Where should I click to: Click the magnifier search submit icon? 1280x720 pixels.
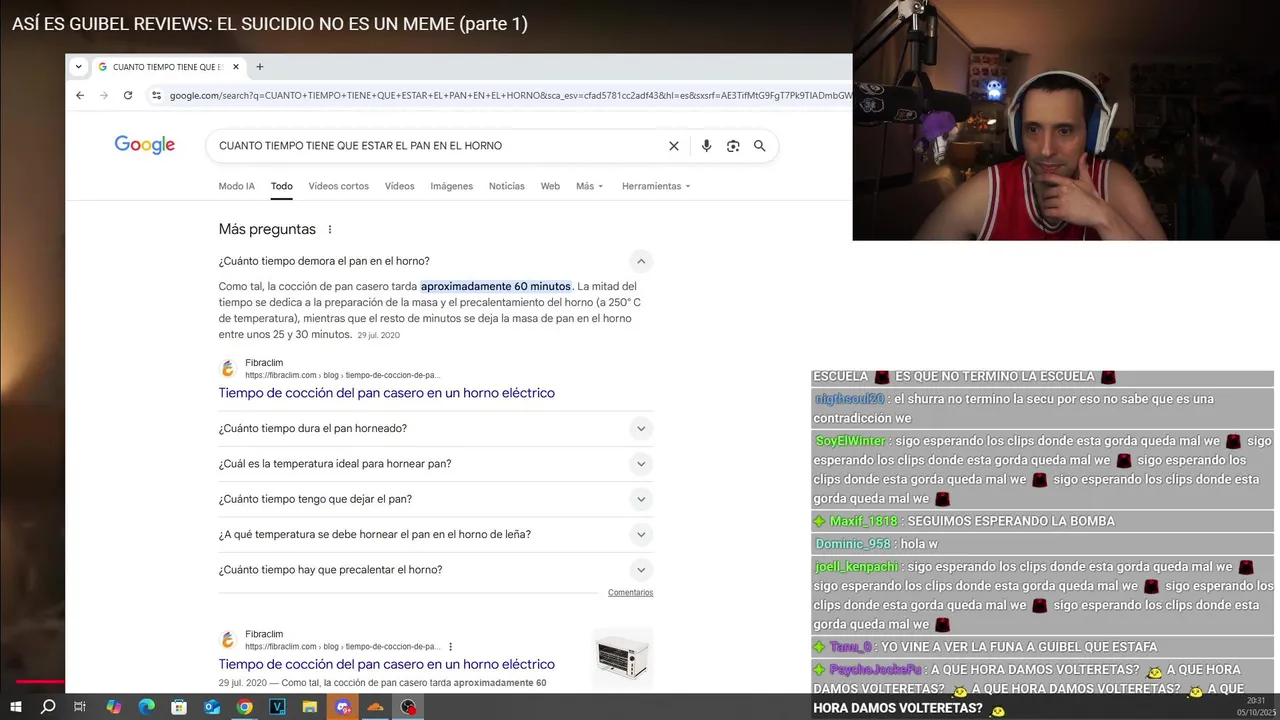(760, 146)
